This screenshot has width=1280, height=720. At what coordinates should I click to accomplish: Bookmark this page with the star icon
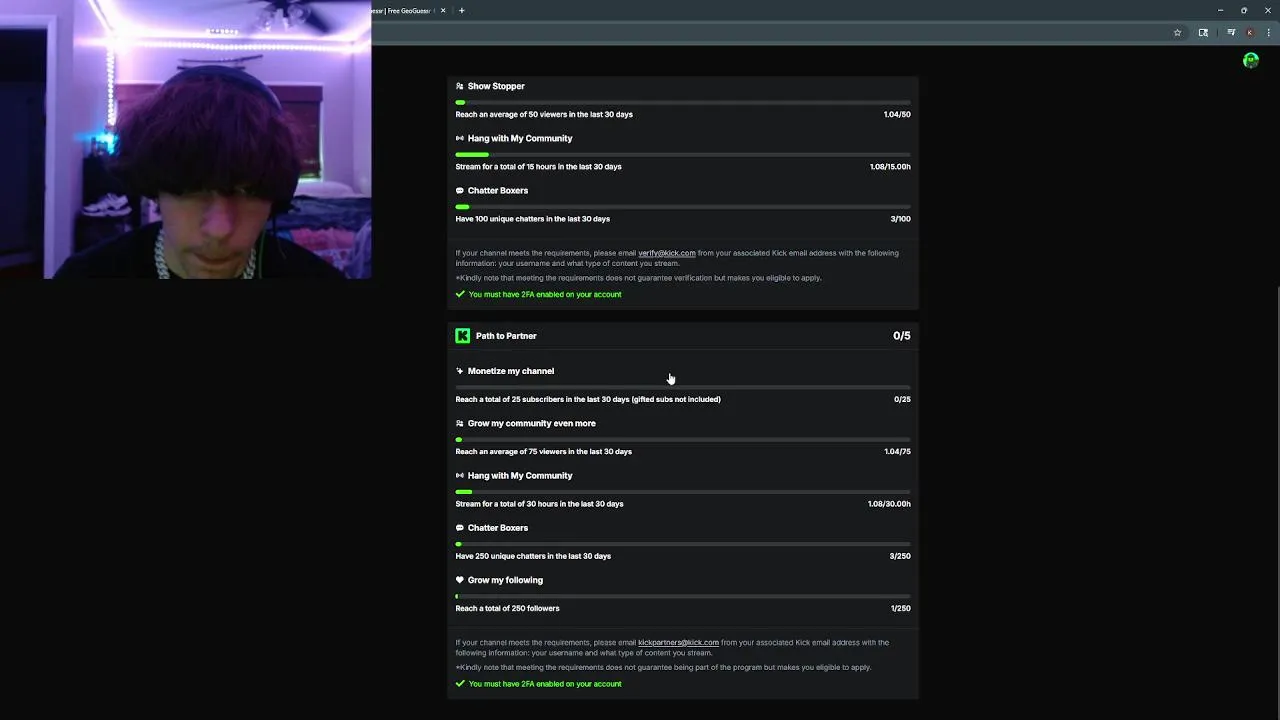[x=1177, y=32]
